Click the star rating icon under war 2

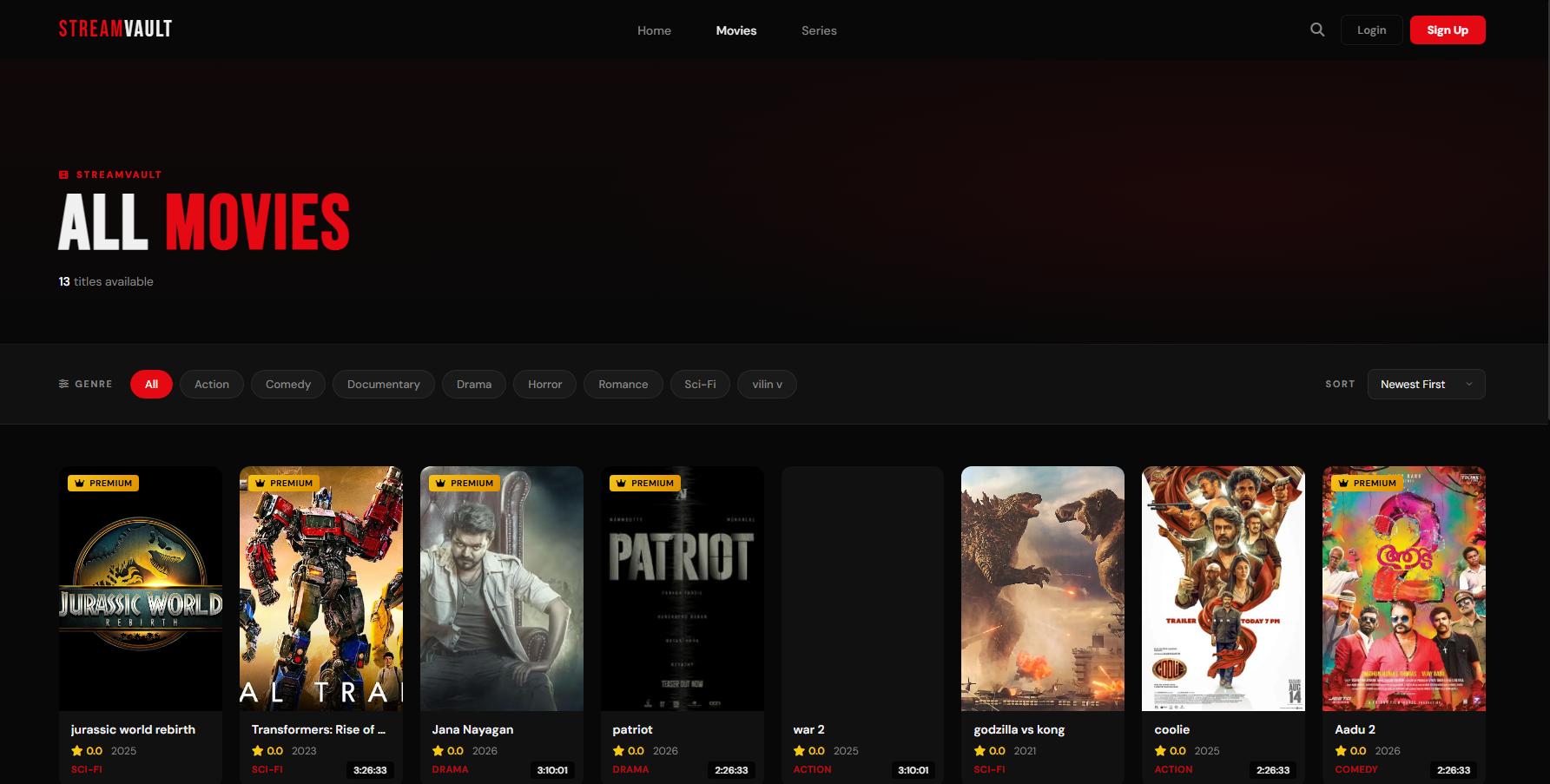[799, 751]
